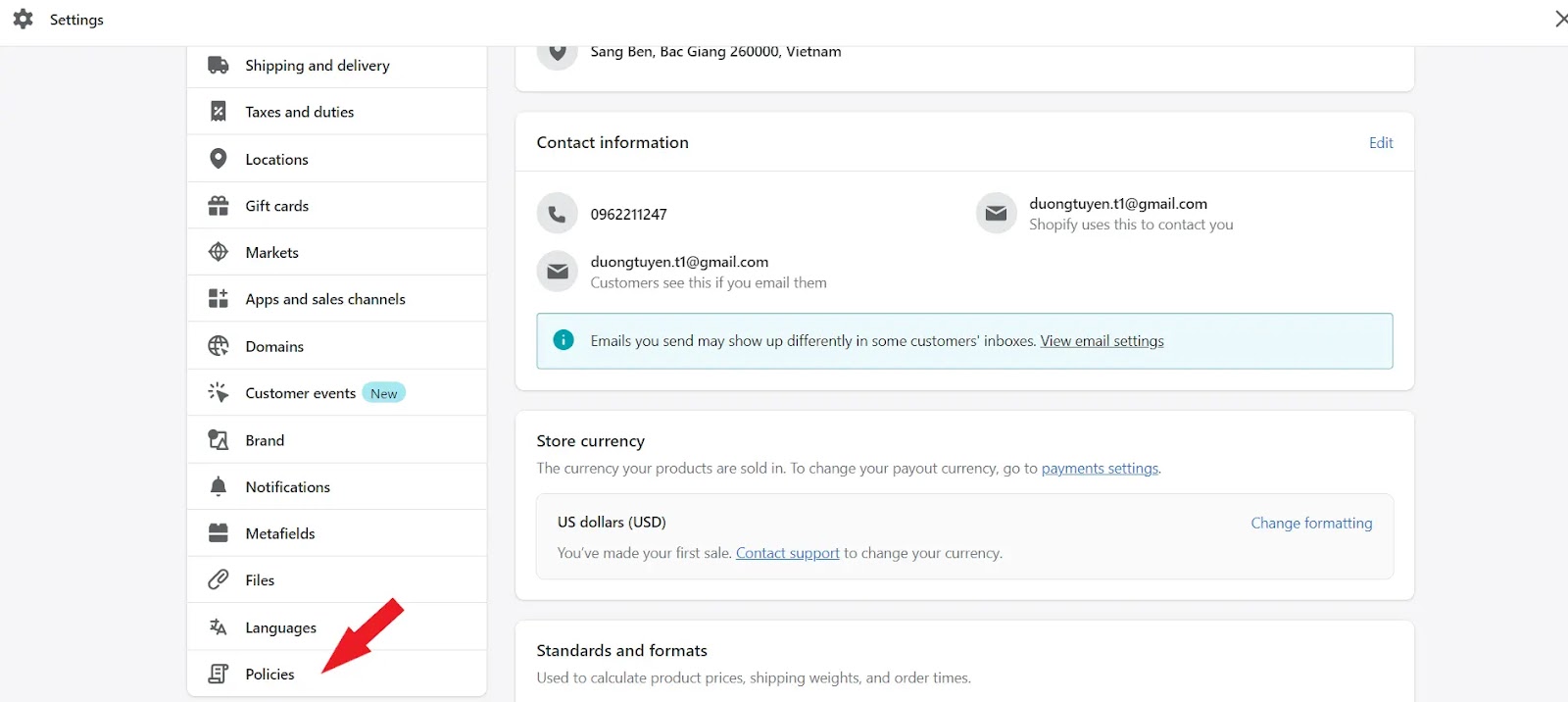The height and width of the screenshot is (702, 1568).
Task: Click the Shipping and delivery truck icon
Action: click(x=218, y=66)
